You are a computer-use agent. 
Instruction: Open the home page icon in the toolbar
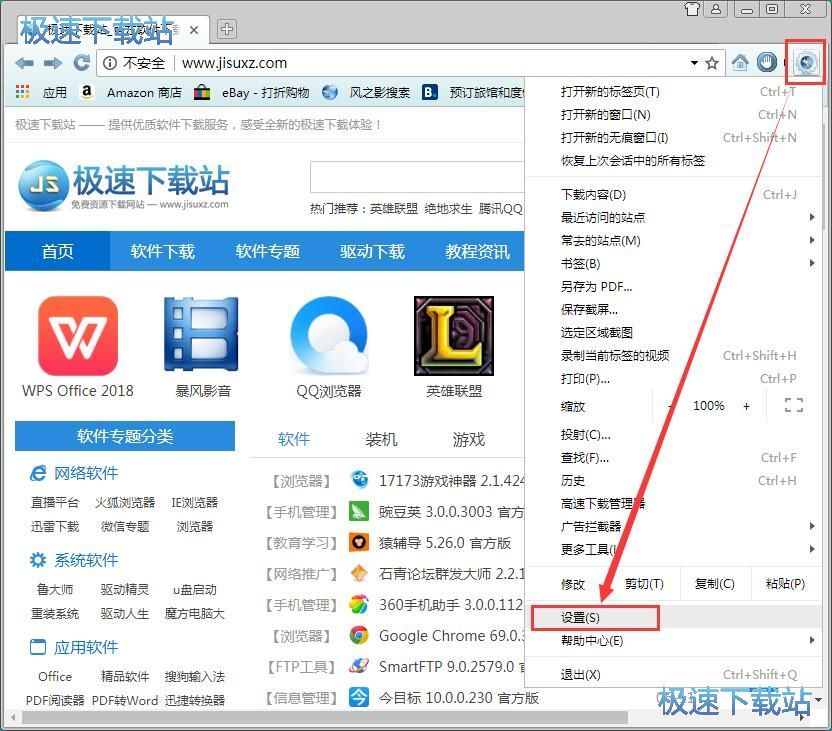(740, 63)
